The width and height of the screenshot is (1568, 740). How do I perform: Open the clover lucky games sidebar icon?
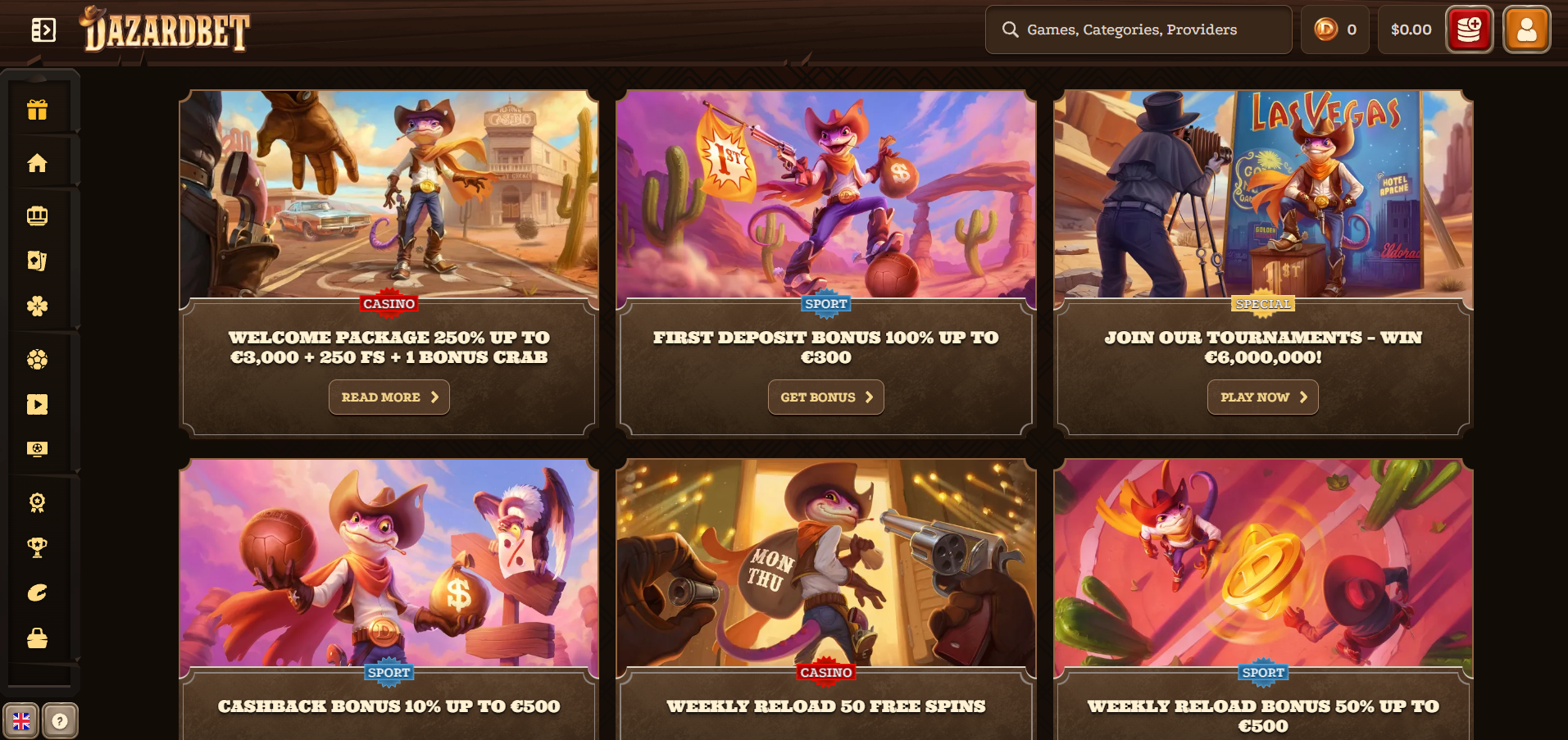pos(37,306)
